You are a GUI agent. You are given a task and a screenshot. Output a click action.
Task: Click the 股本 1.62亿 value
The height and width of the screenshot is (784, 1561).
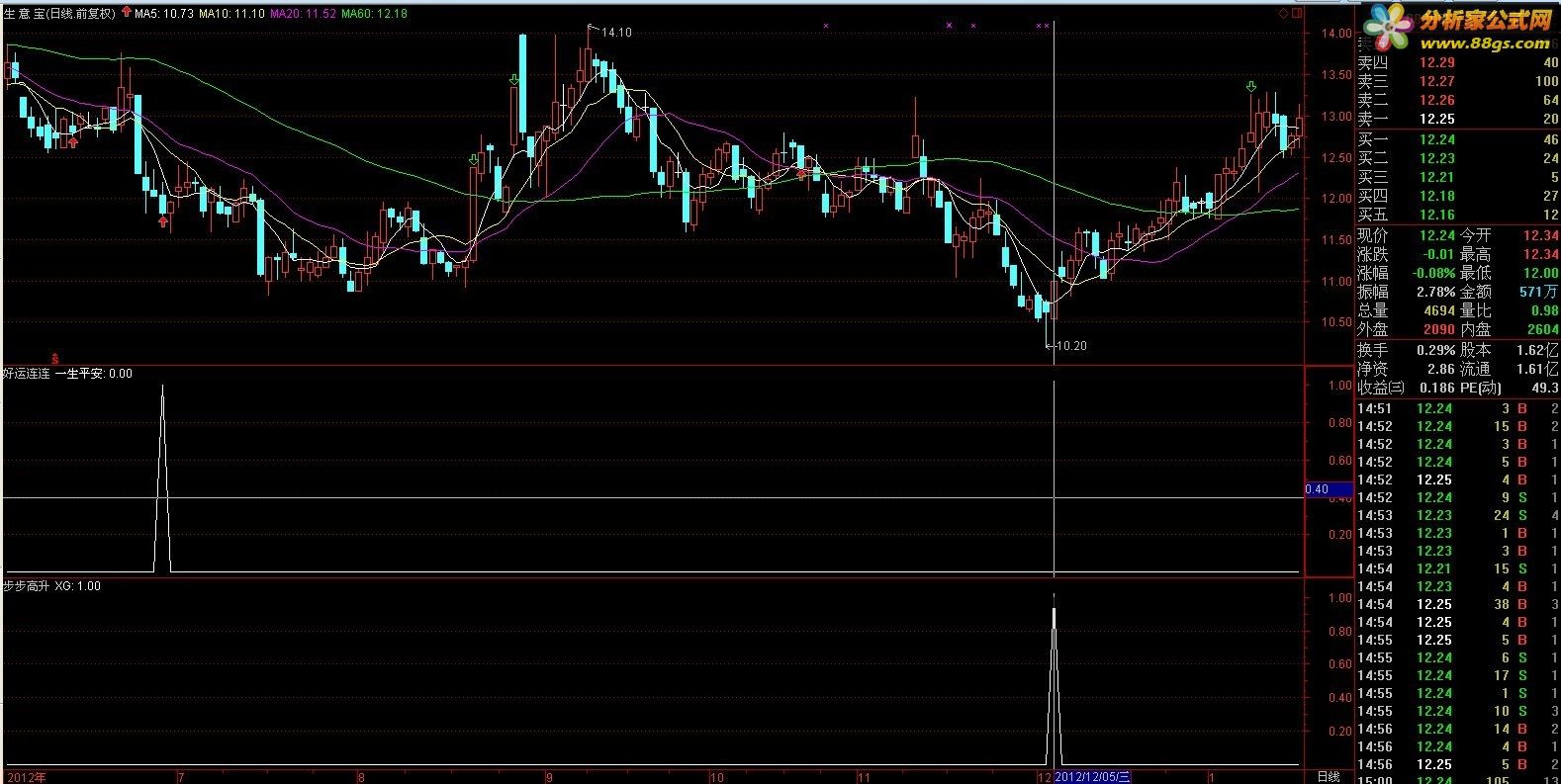coord(1539,350)
